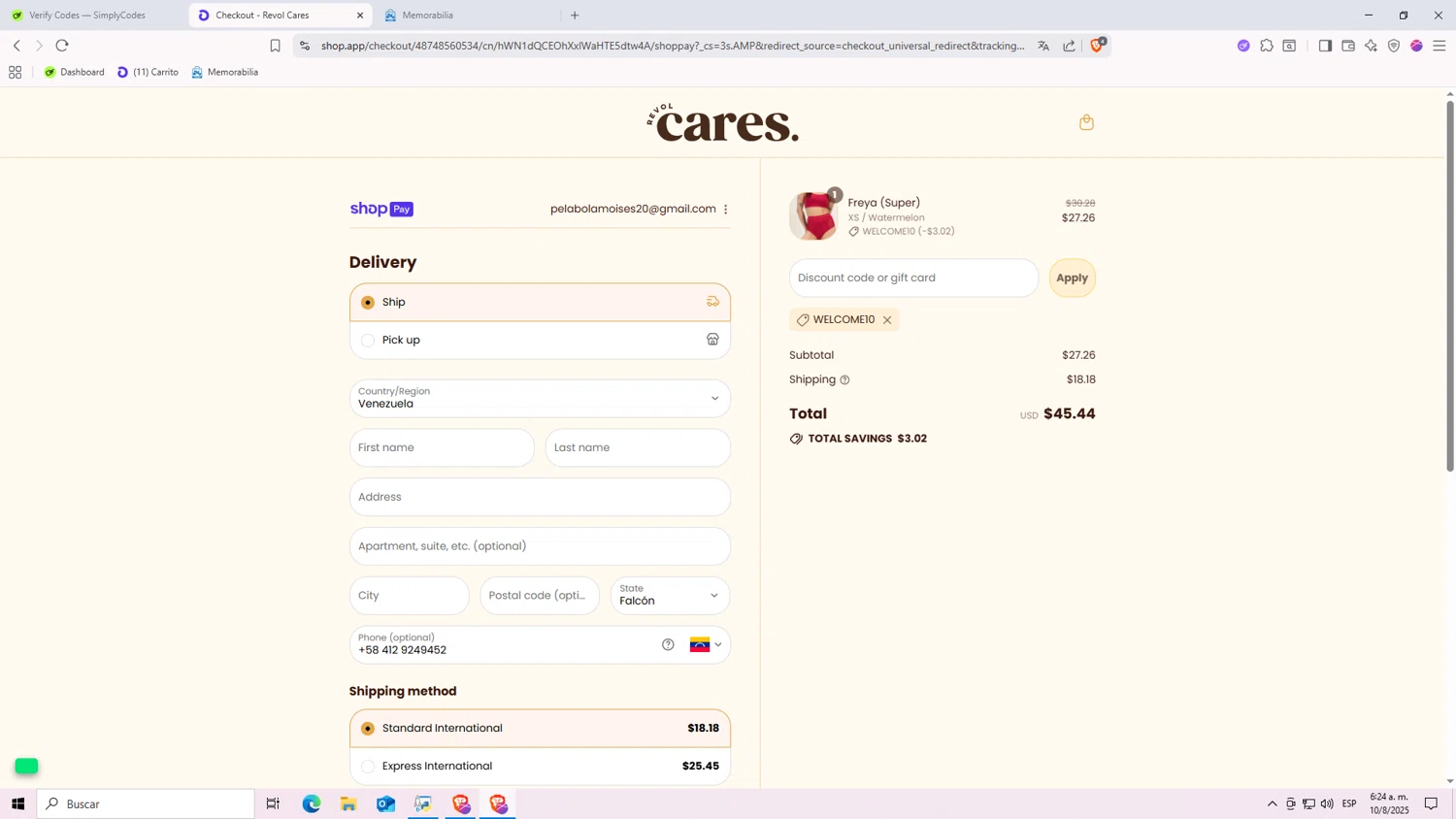Click the Freya product thumbnail
Viewport: 1456px width, 819px height.
tap(813, 215)
